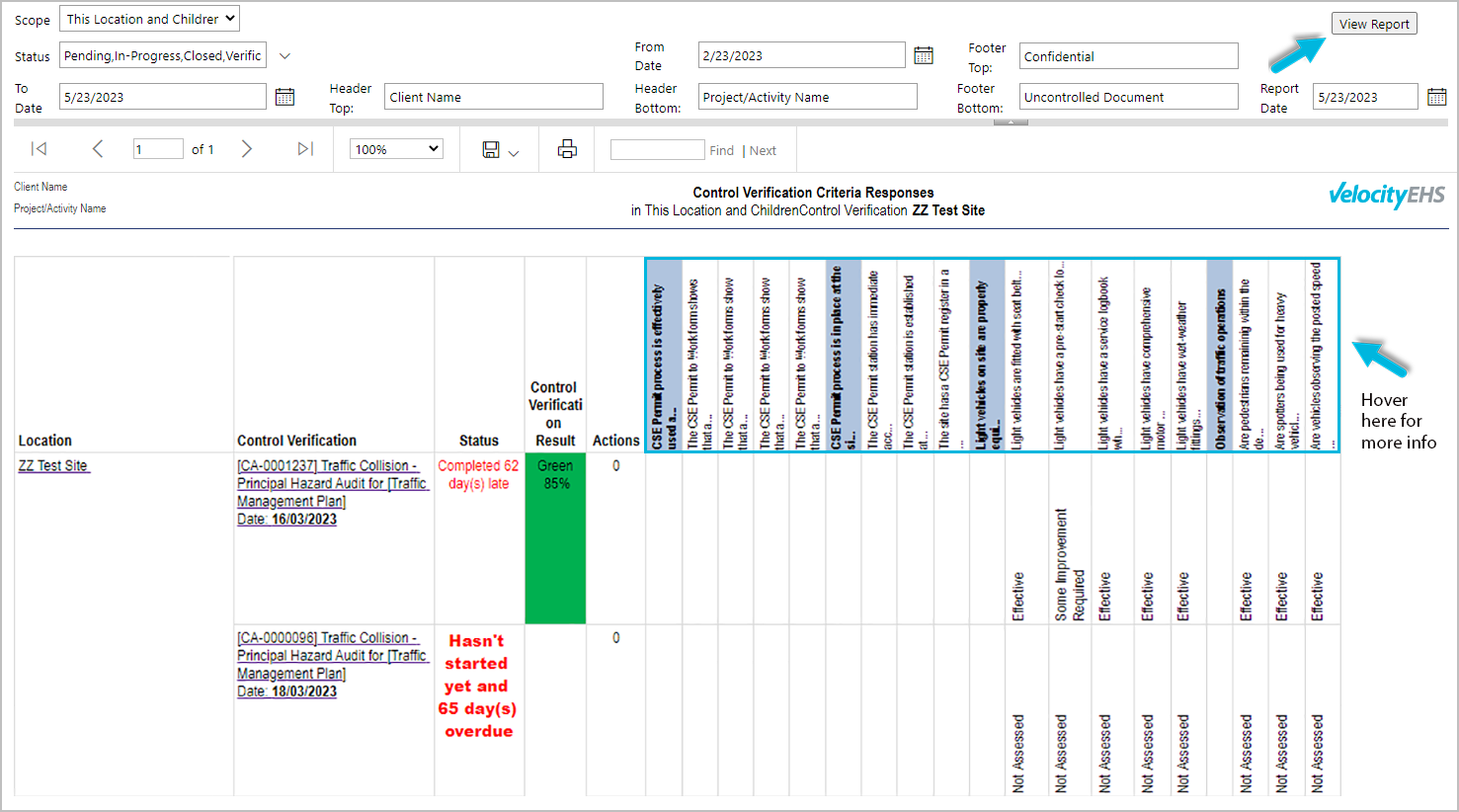Click 'Light vehicles have a service logbook' header
1459x812 pixels.
click(x=1111, y=356)
